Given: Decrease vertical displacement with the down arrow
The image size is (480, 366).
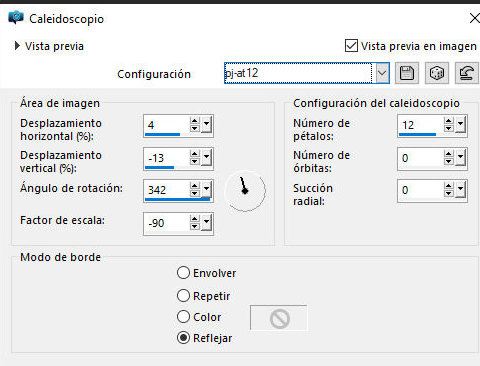Looking at the screenshot, I should tap(195, 162).
